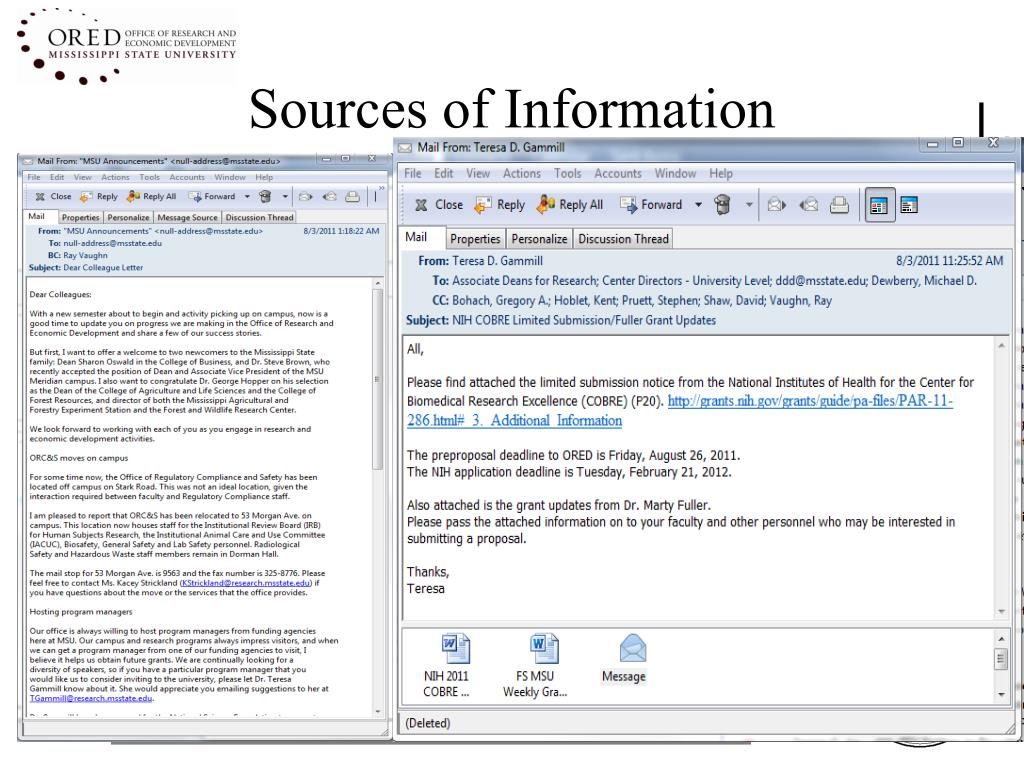Open View menu in Gammill mail window
Viewport: 1024px width, 768px height.
coord(478,174)
